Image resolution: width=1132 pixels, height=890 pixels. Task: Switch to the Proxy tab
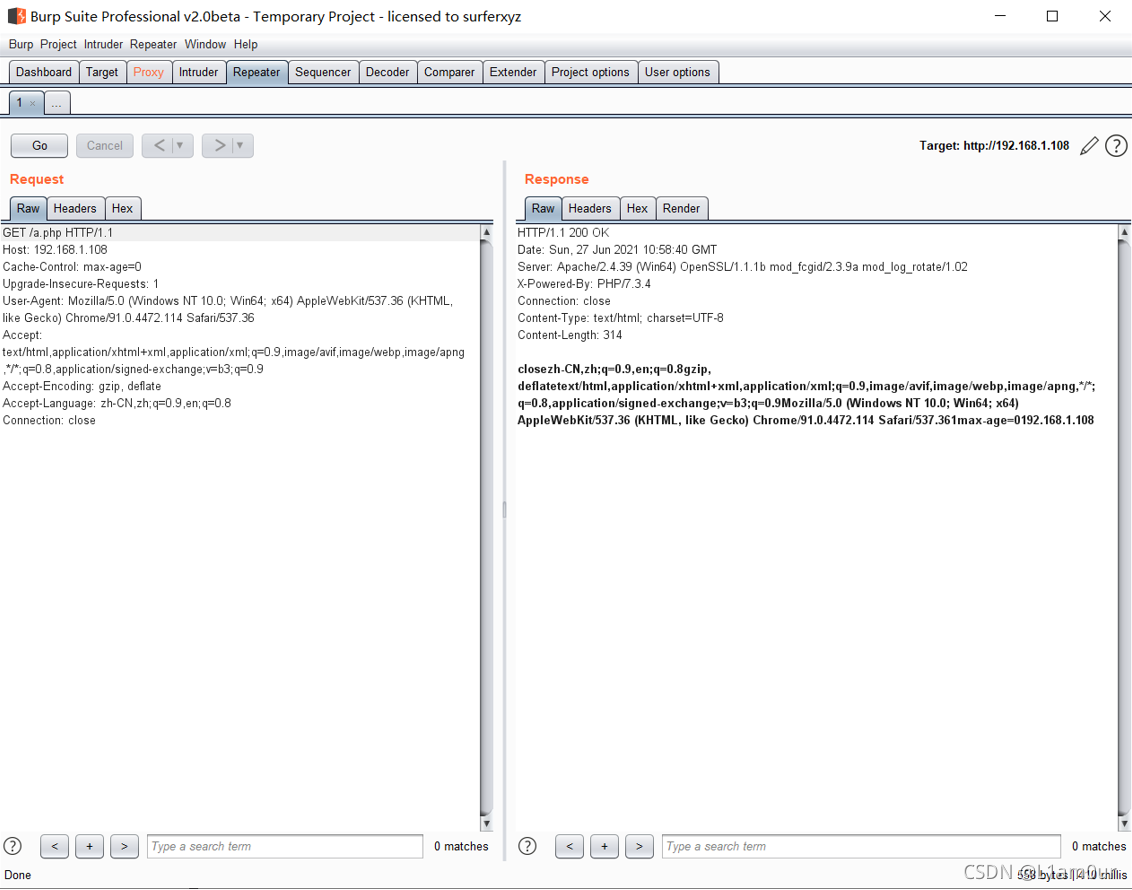(x=148, y=72)
